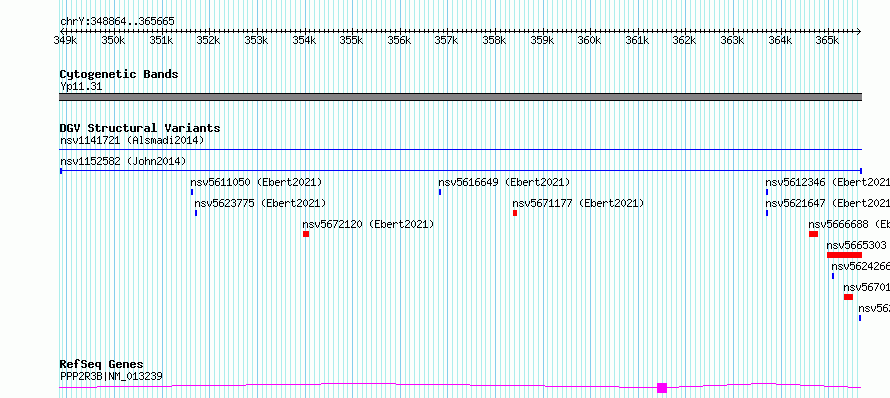Click the DGV Structural Variants track title

coord(140,128)
